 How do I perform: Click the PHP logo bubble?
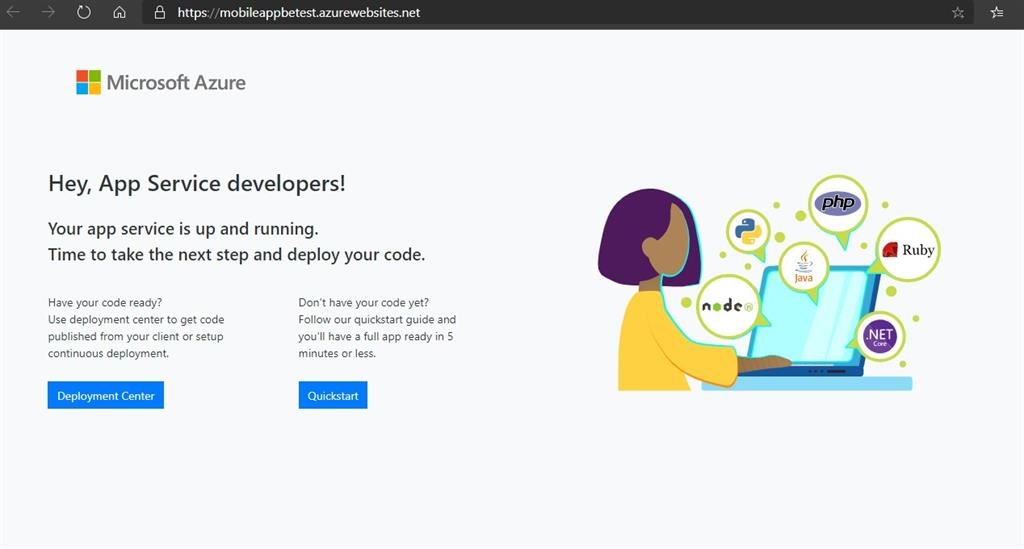tap(839, 204)
